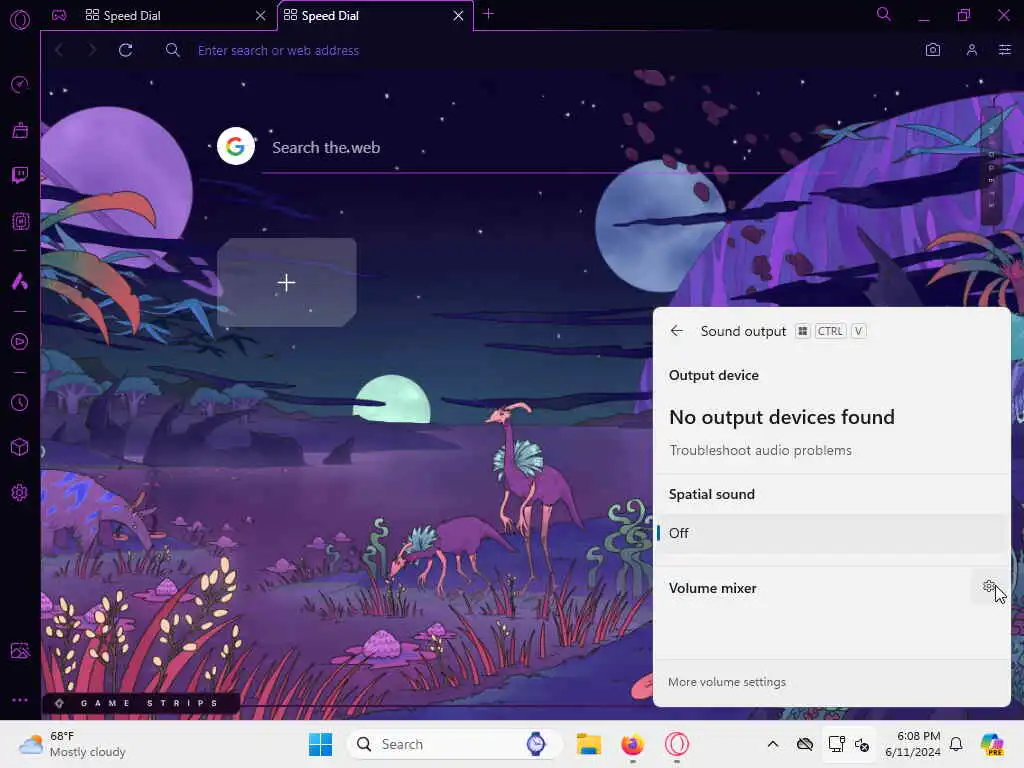Open the notifications bell icon
1024x768 pixels.
956,744
